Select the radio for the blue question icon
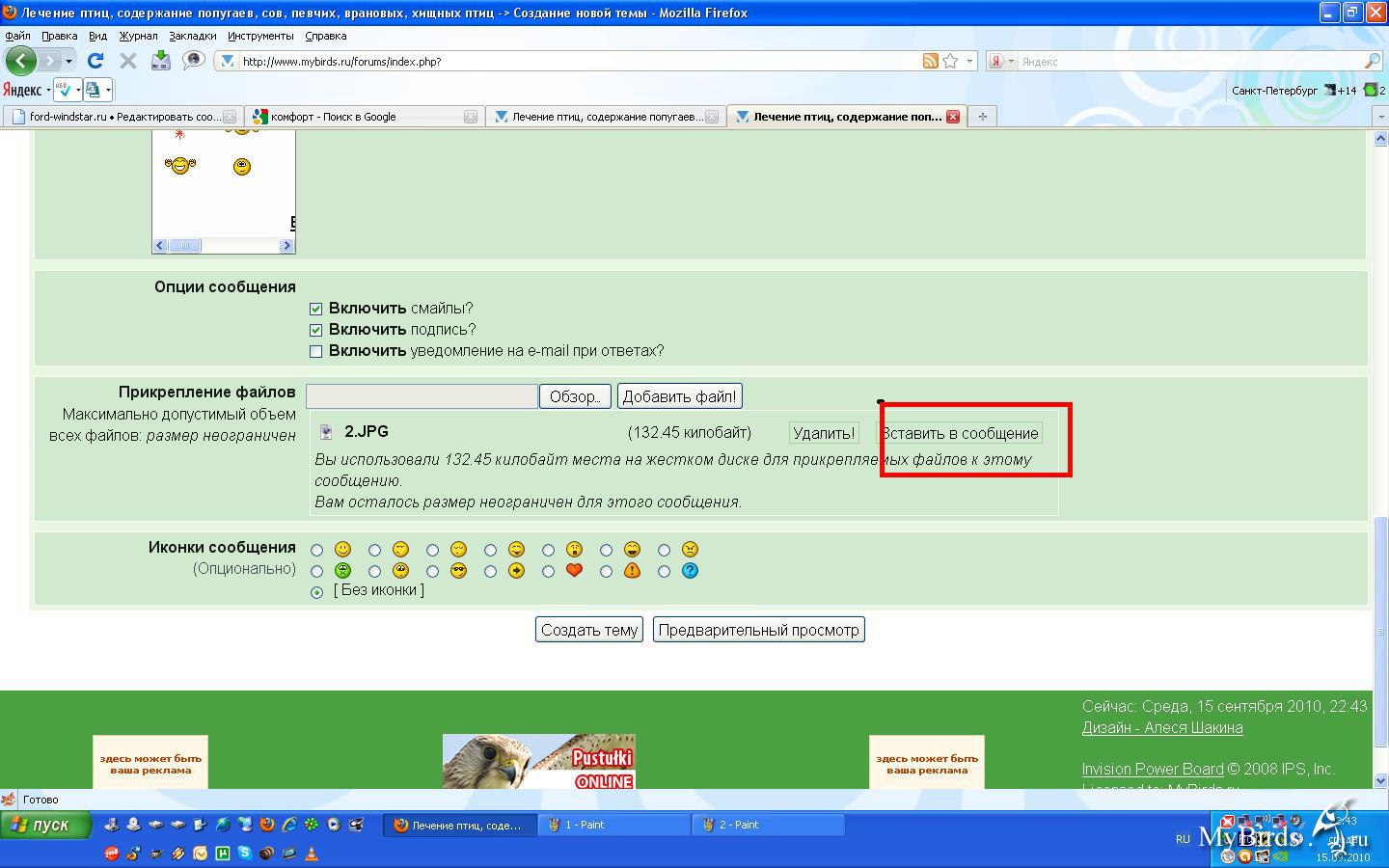The image size is (1389, 868). (664, 571)
